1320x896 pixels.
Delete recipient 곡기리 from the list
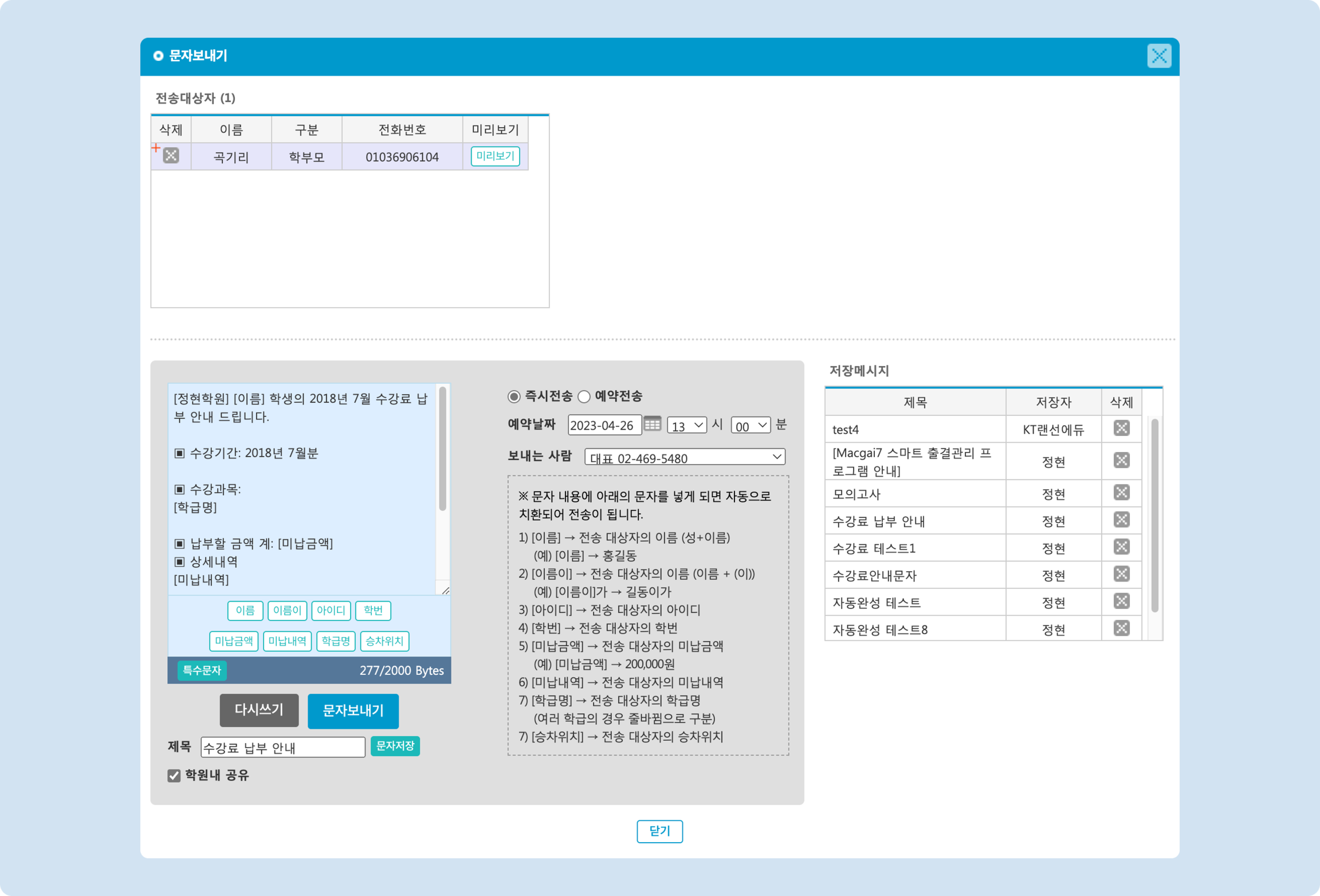tap(171, 156)
